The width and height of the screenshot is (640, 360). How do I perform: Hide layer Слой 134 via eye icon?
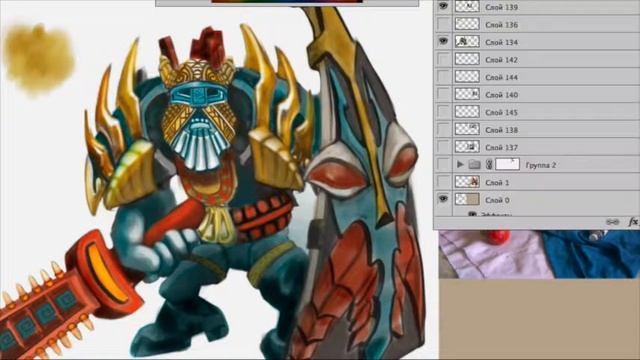tap(443, 42)
